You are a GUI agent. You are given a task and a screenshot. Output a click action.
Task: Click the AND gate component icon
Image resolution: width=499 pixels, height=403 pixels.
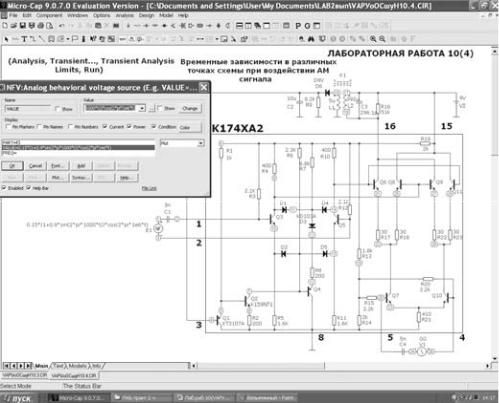click(191, 26)
